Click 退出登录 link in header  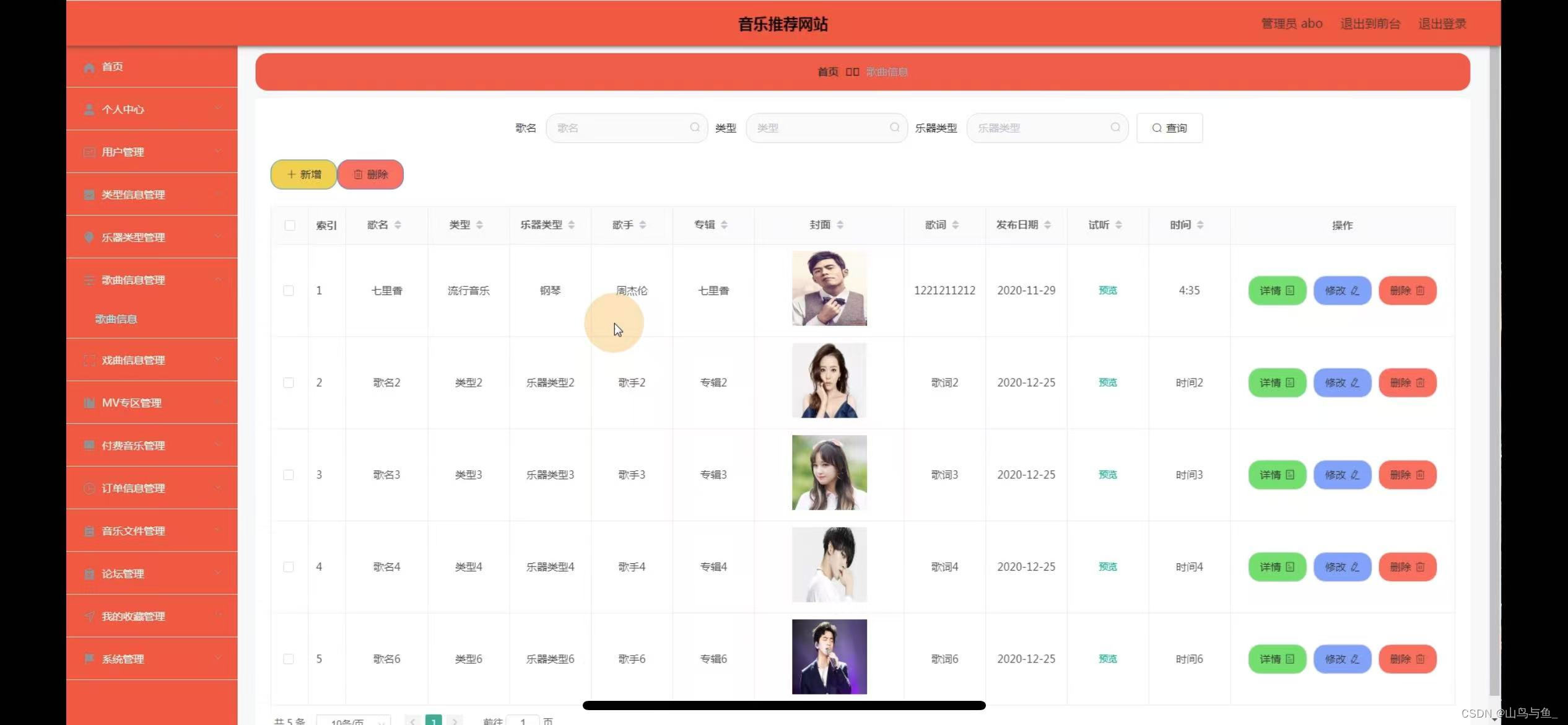coord(1442,24)
